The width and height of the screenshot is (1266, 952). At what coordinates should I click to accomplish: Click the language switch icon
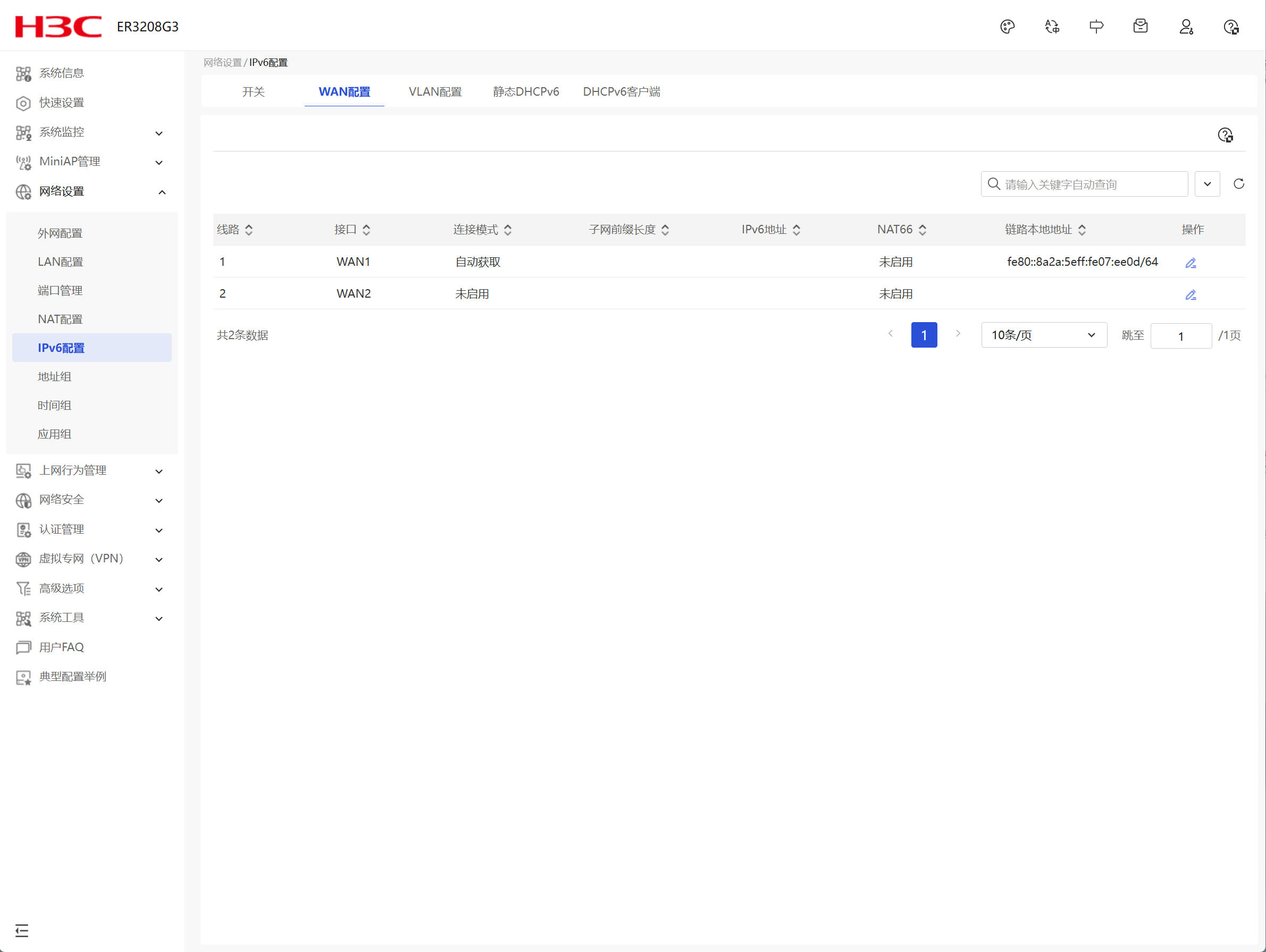point(1052,27)
